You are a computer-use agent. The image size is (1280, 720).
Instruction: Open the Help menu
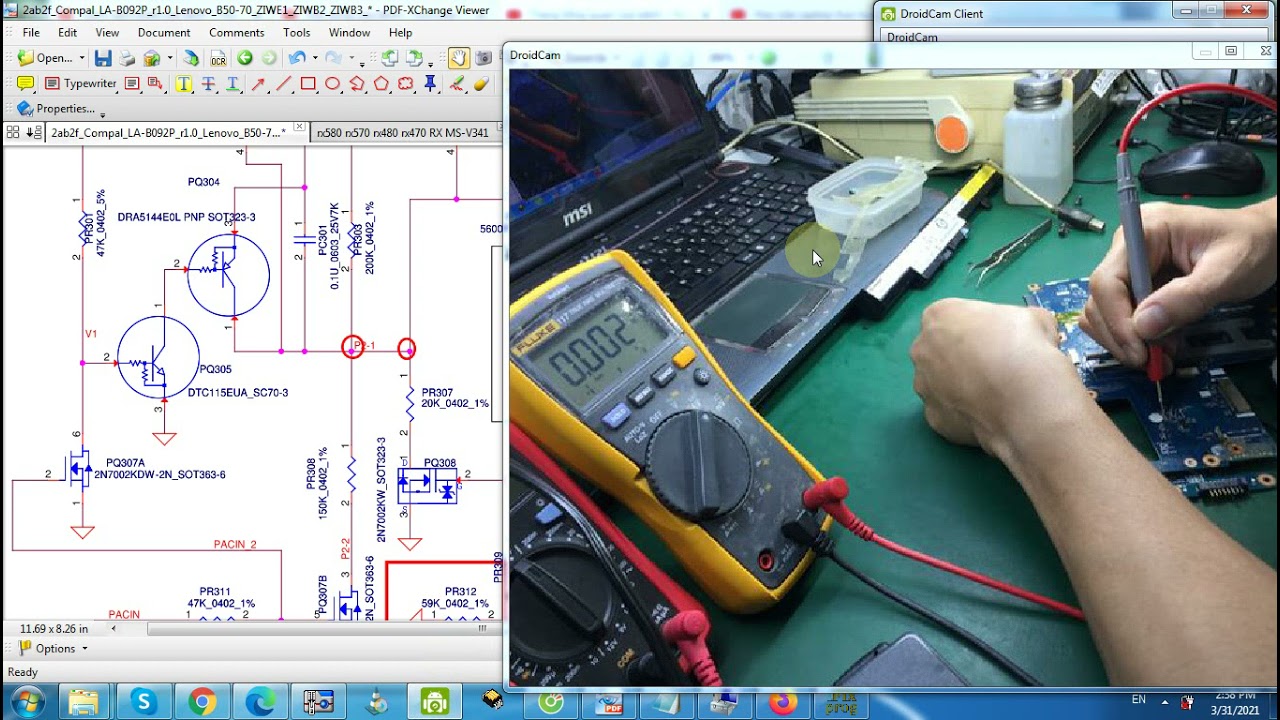400,32
